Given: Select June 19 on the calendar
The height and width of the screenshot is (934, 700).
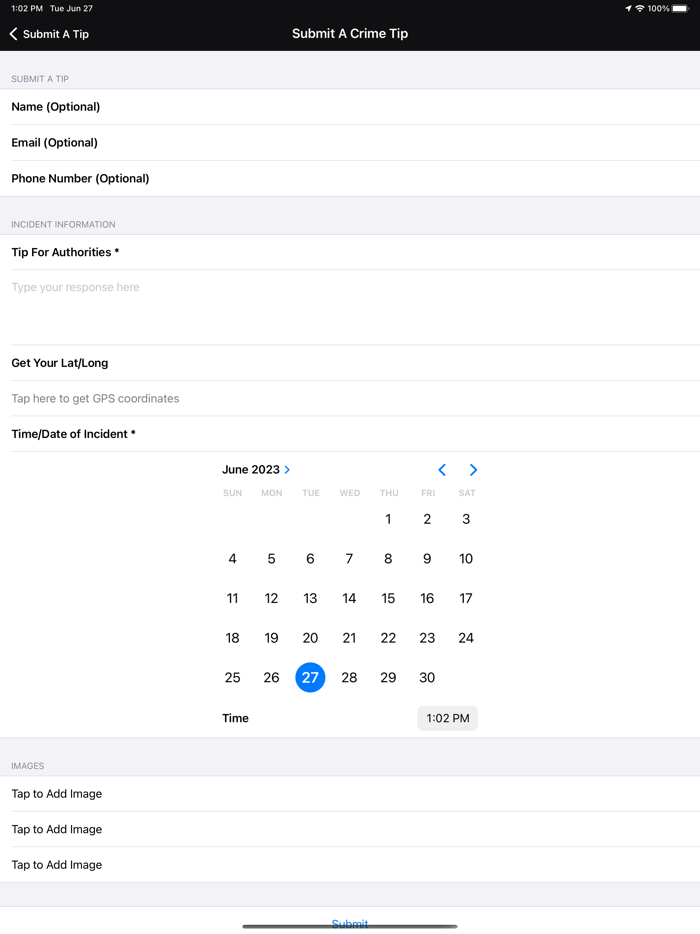Looking at the screenshot, I should click(271, 638).
